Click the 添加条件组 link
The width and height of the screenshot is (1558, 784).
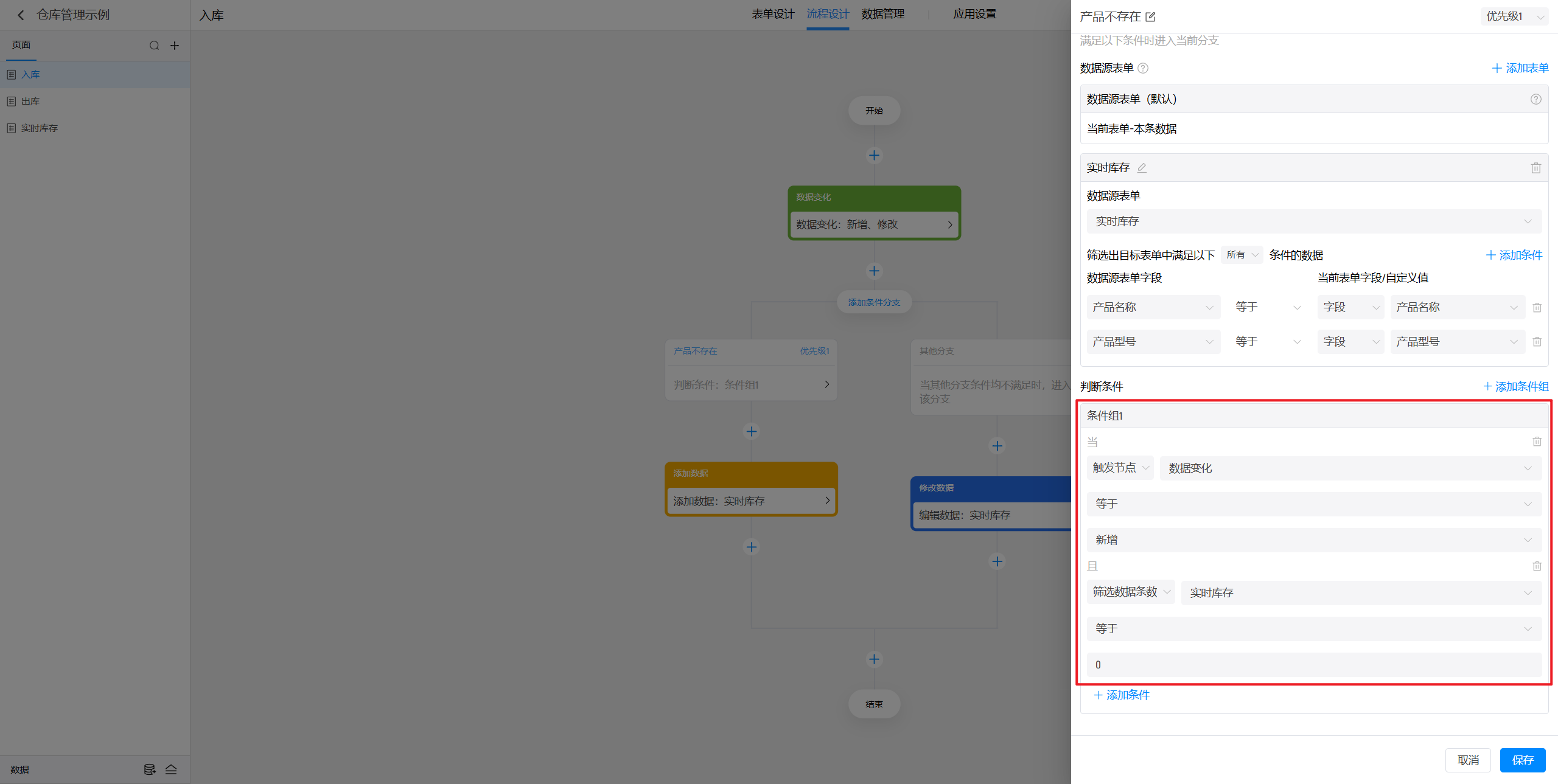(1516, 386)
